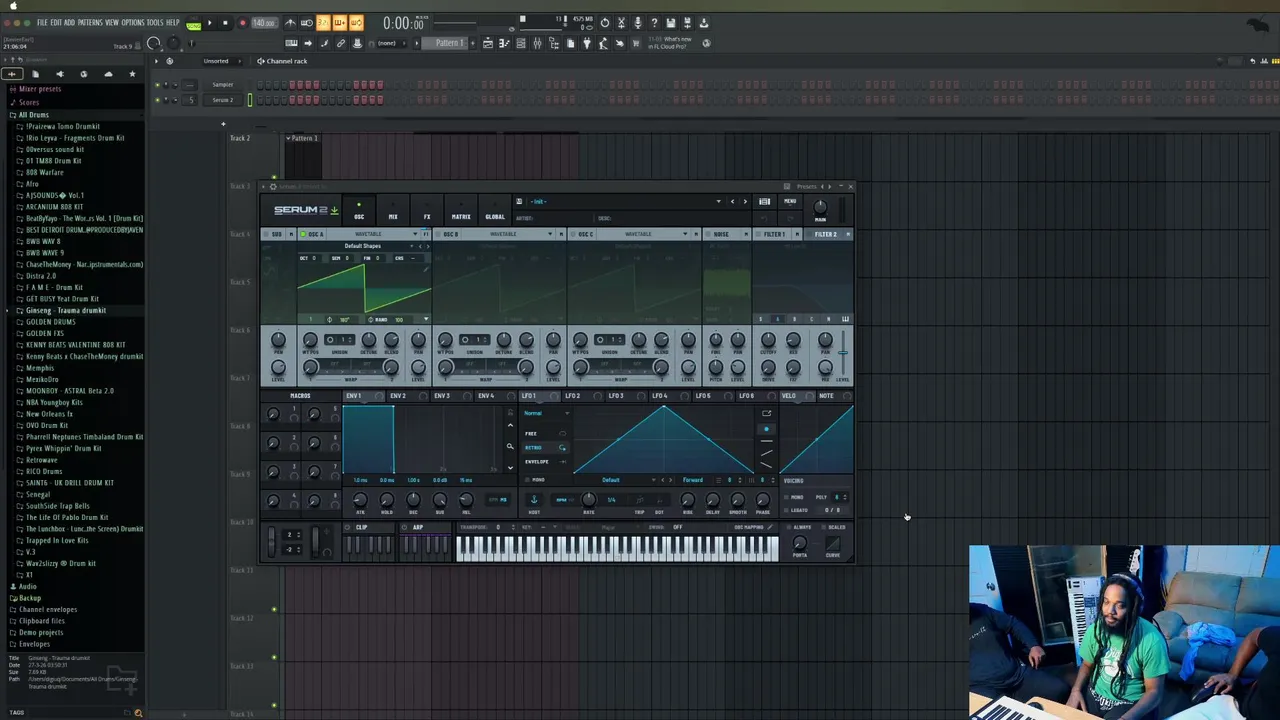Open the 808 Warfare drum kit folder

tap(44, 172)
